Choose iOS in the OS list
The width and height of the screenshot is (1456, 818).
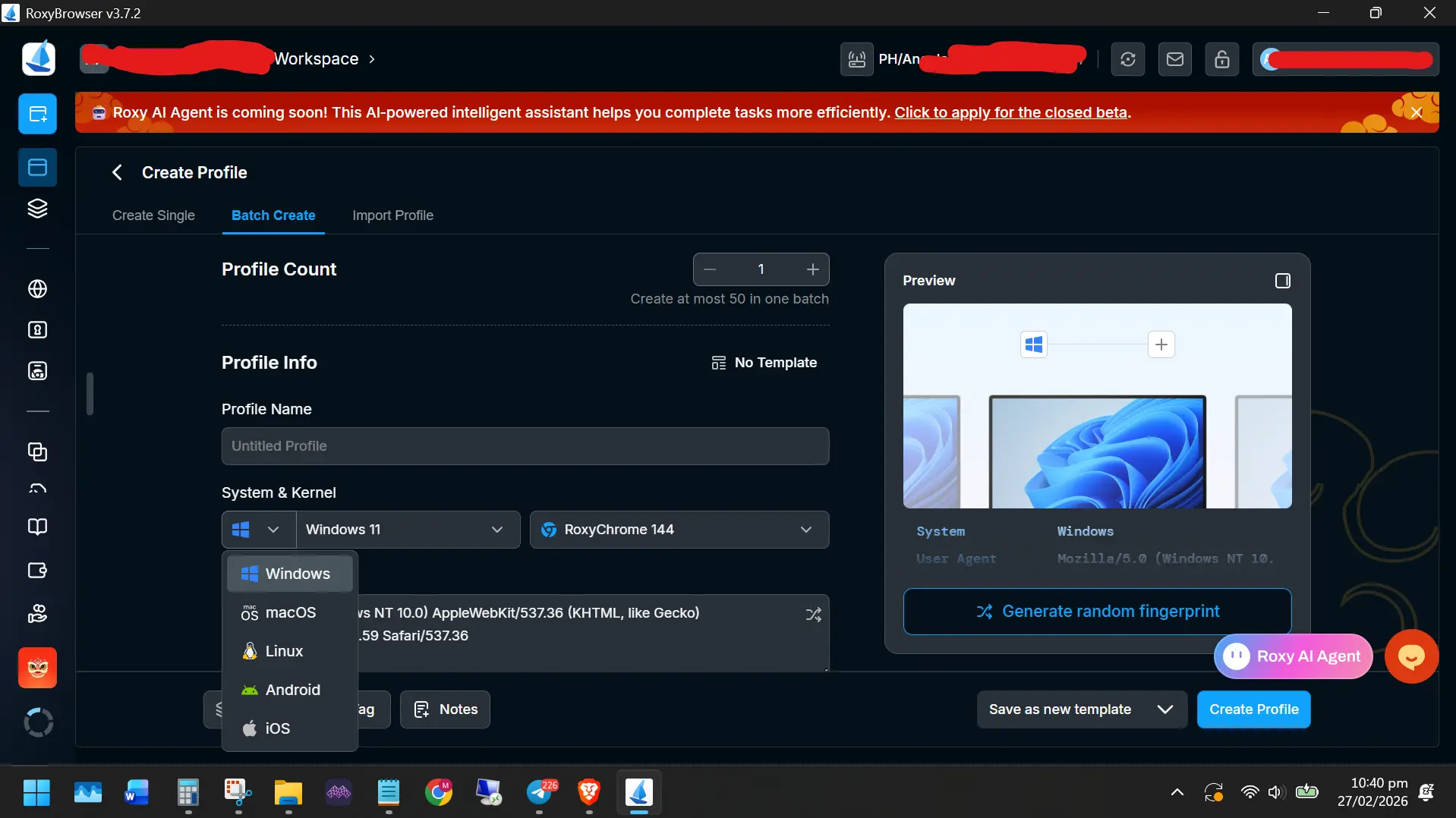click(x=290, y=728)
